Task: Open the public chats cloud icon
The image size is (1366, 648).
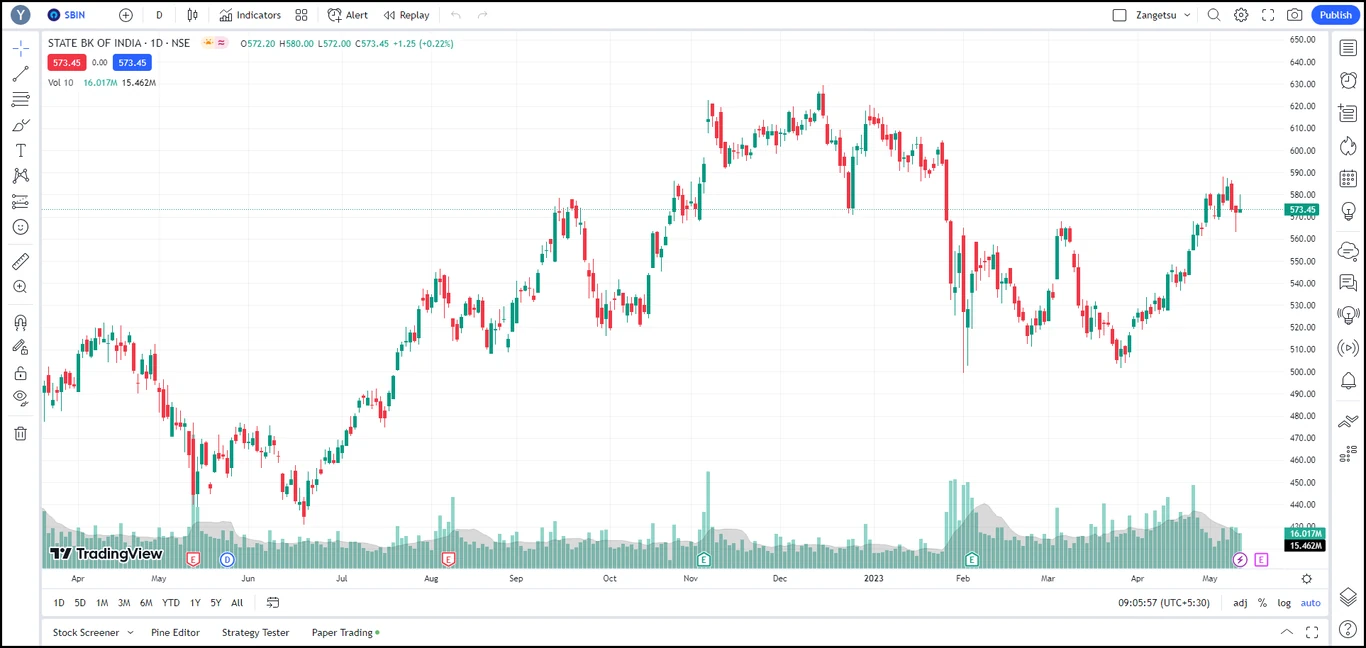Action: pyautogui.click(x=1348, y=250)
